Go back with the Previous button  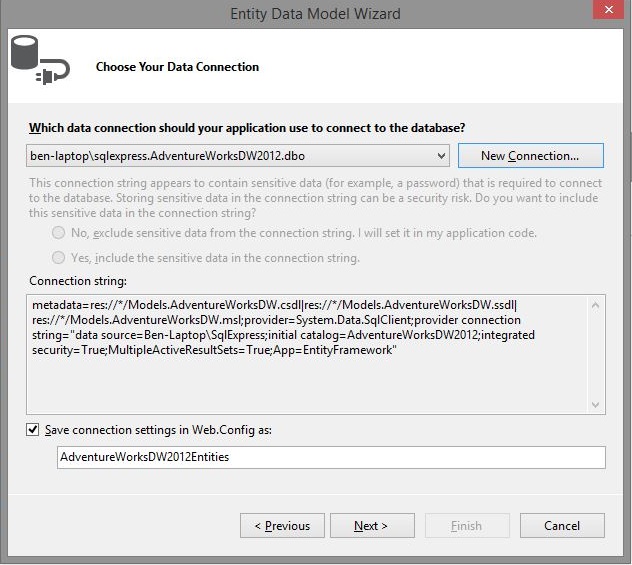pos(282,526)
